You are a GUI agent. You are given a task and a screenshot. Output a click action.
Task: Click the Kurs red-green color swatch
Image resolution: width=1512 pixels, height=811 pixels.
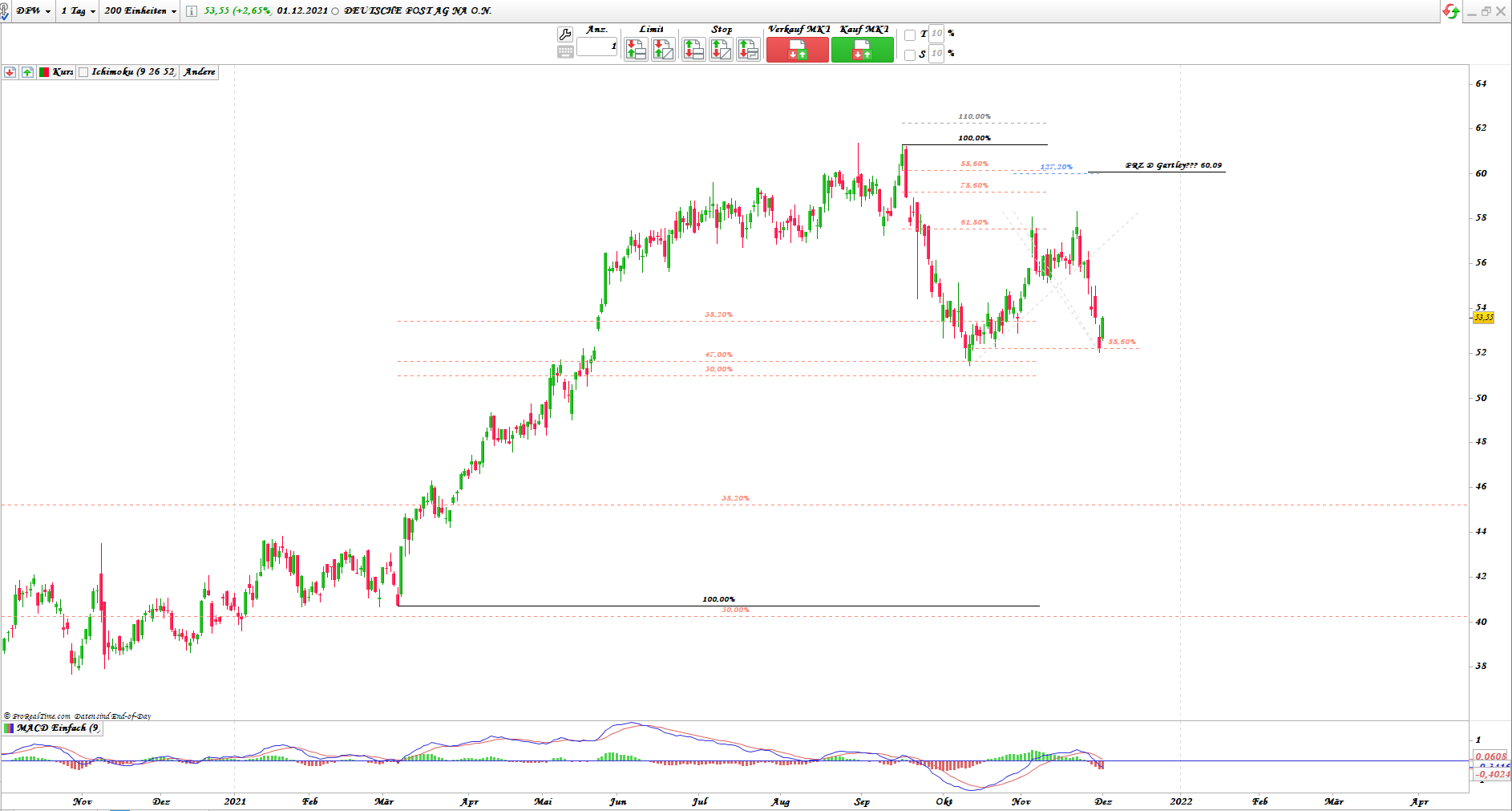45,72
